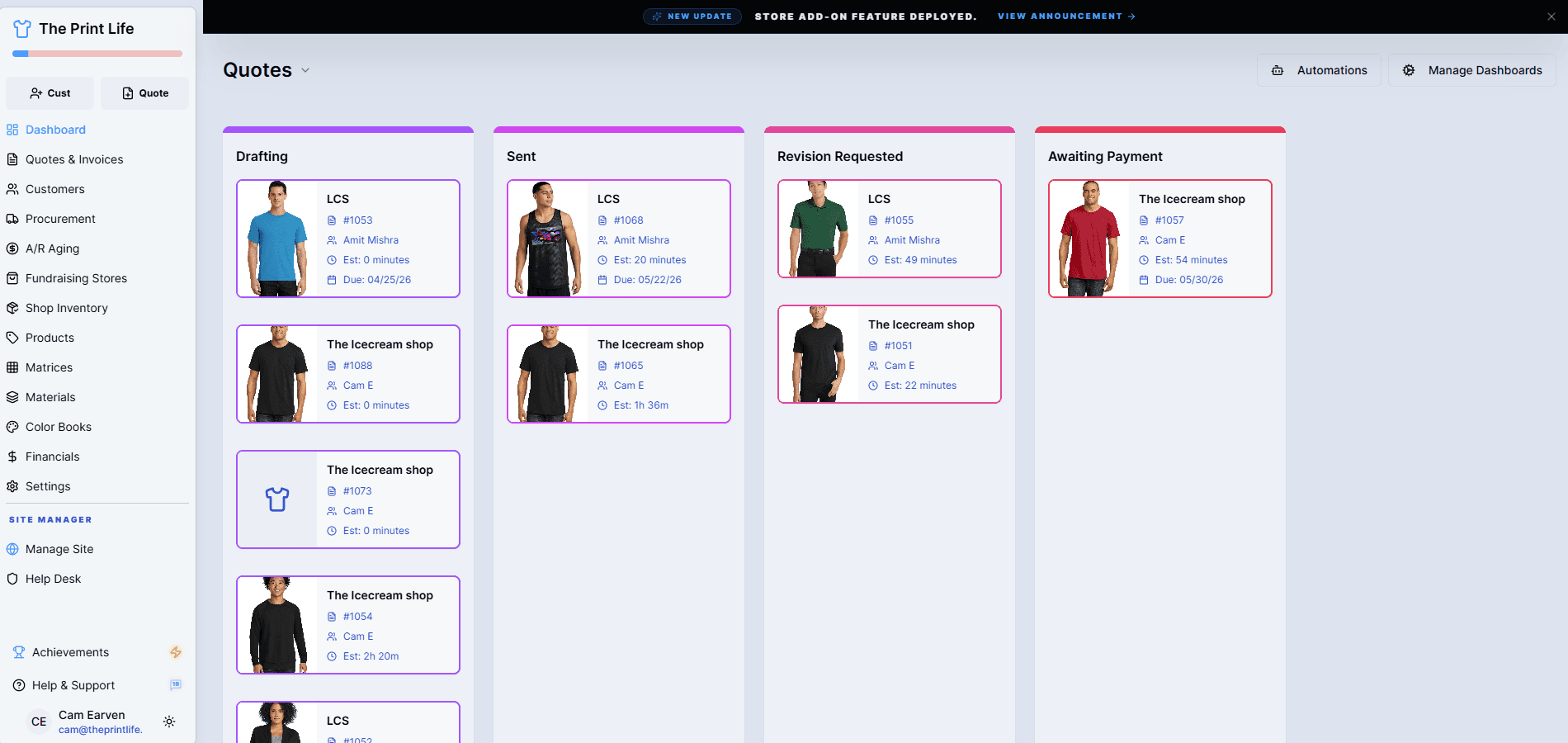This screenshot has height=743, width=1568.
Task: Click quote number #1051
Action: point(898,346)
